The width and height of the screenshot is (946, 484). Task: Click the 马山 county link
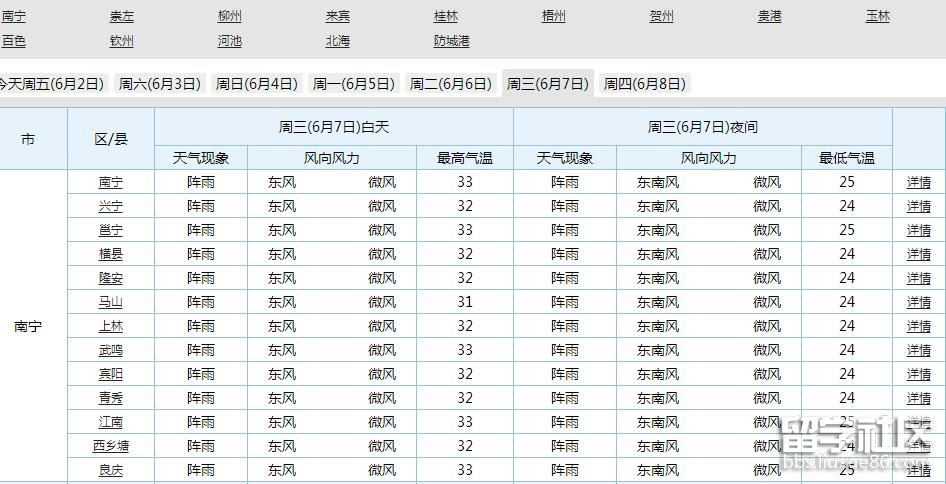(111, 302)
